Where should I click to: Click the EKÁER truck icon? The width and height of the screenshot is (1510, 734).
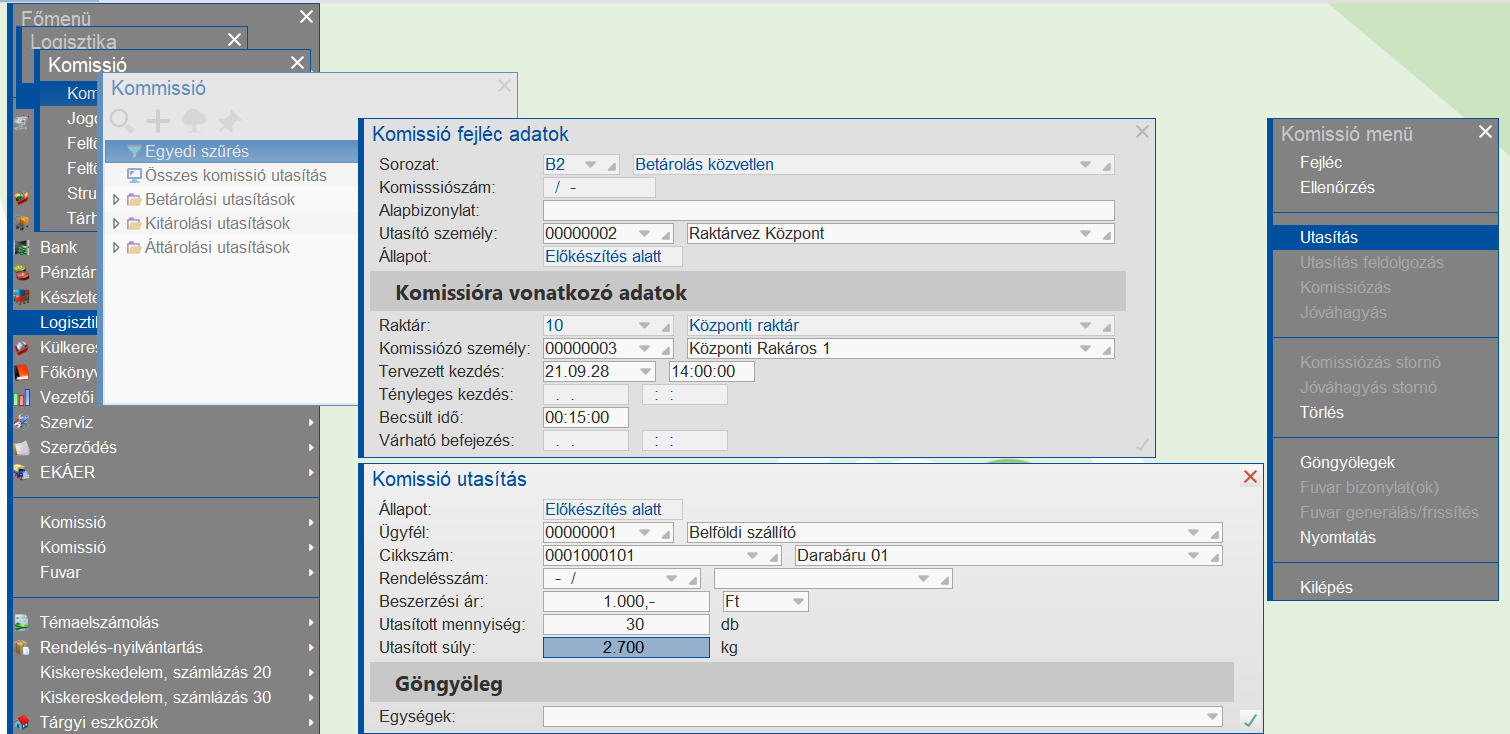21,472
